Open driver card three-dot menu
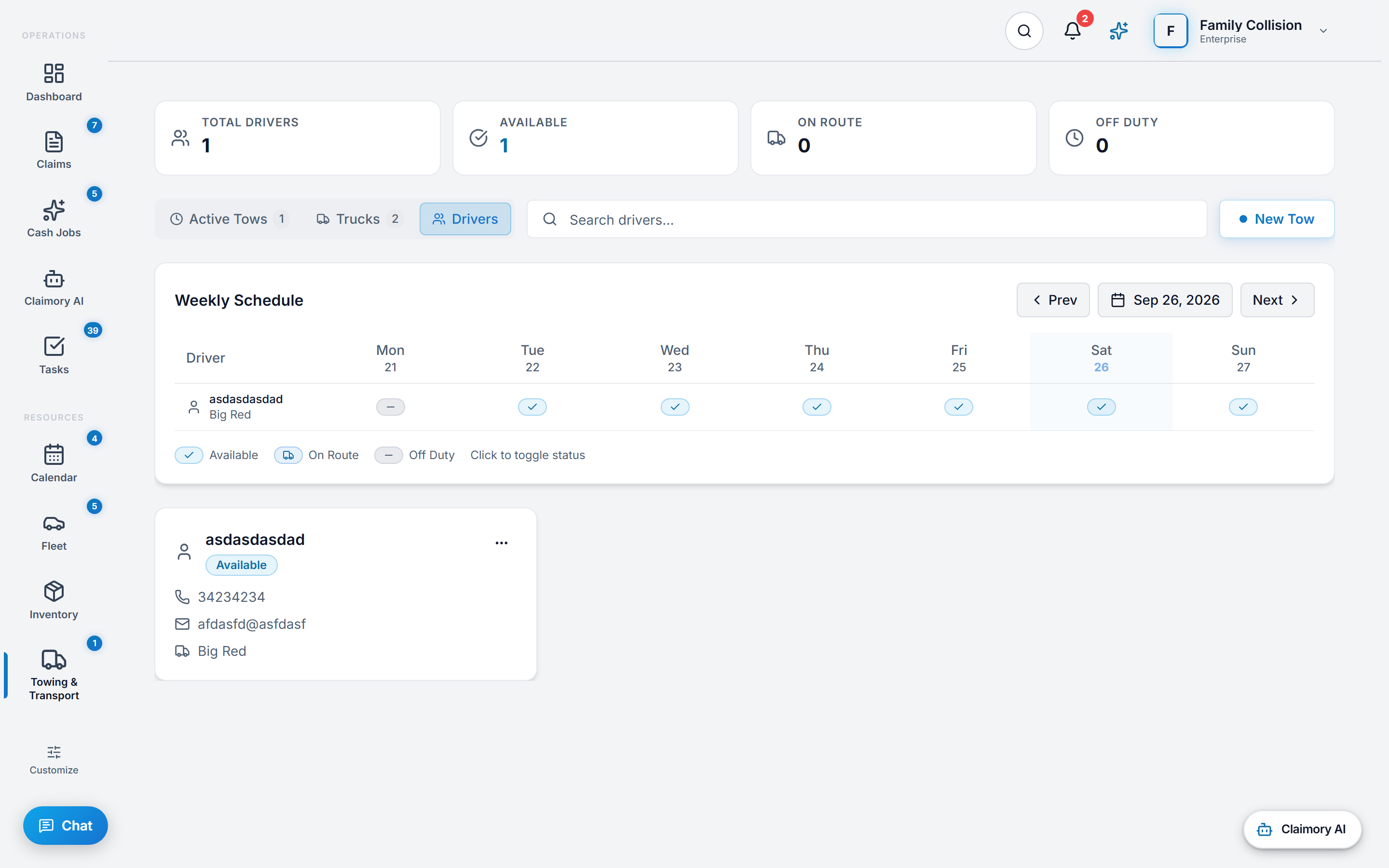The width and height of the screenshot is (1389, 868). [502, 542]
